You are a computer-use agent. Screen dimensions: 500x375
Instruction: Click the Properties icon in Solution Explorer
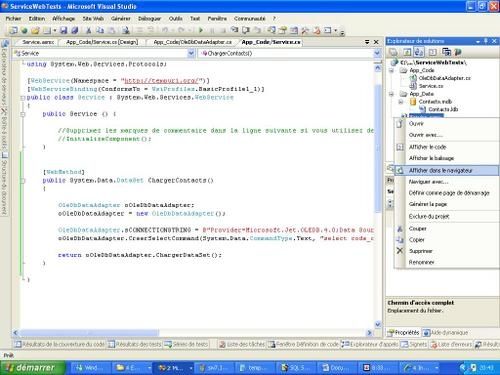pyautogui.click(x=394, y=52)
